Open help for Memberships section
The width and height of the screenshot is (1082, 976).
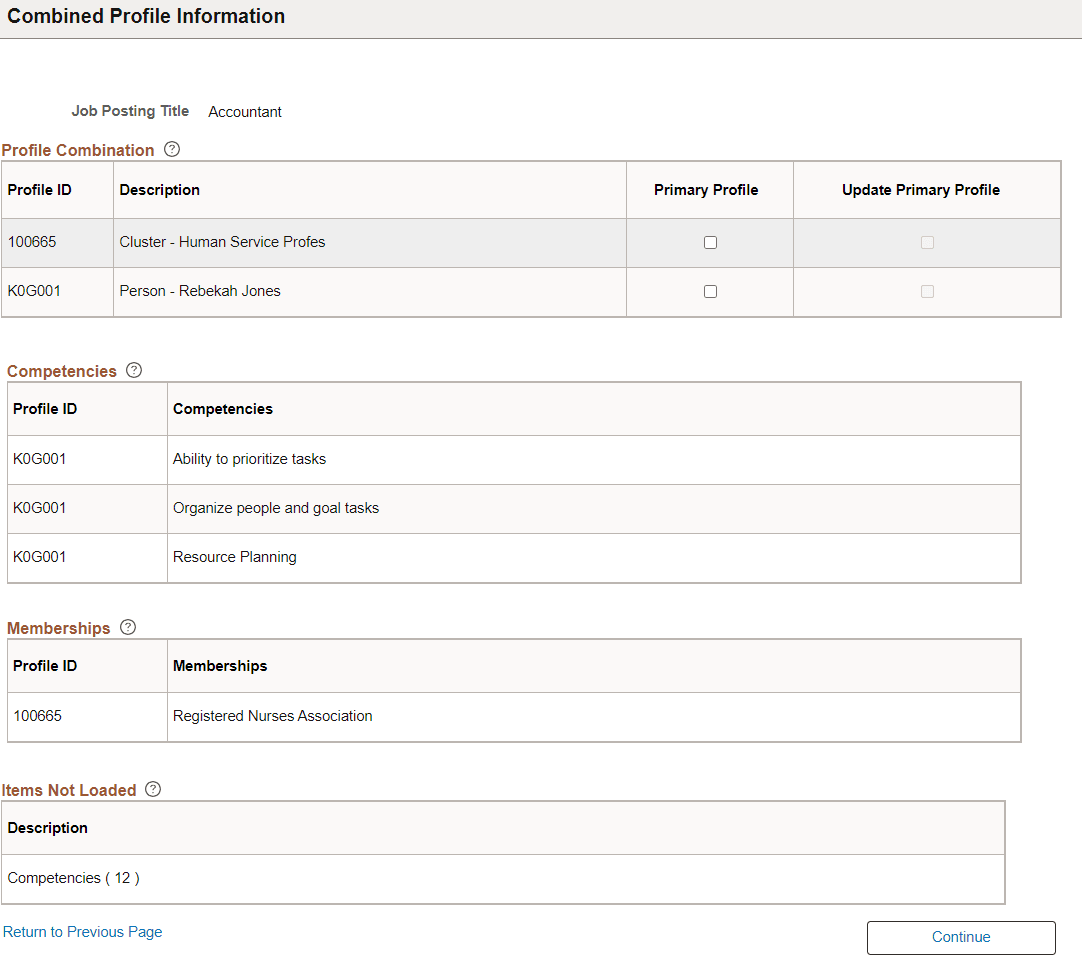pyautogui.click(x=127, y=627)
